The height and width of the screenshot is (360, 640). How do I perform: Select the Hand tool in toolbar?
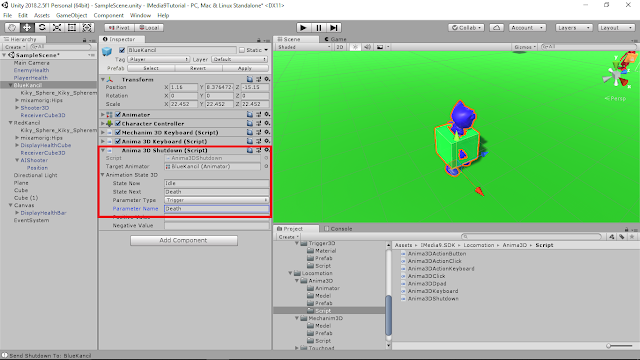12,27
